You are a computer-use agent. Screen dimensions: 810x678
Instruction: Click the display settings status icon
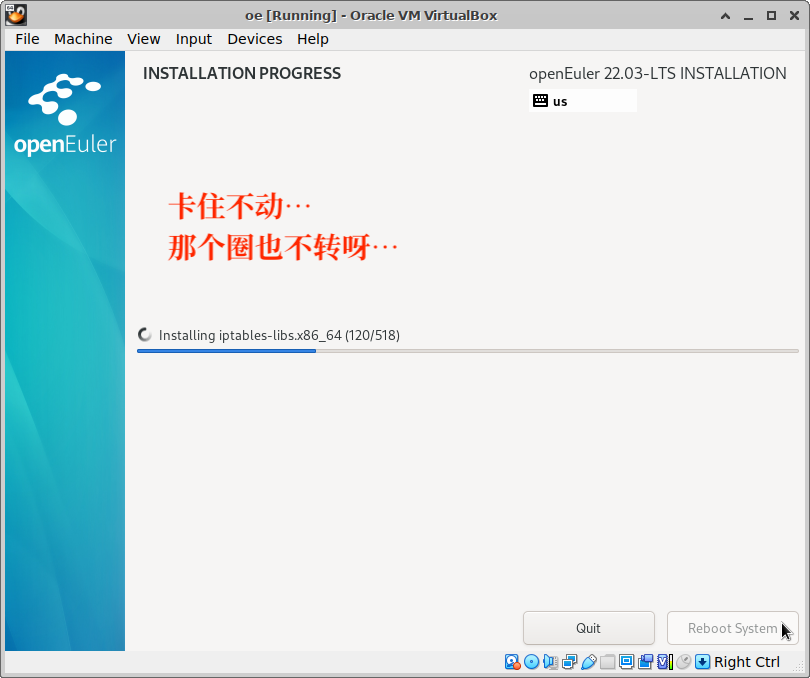tap(627, 662)
